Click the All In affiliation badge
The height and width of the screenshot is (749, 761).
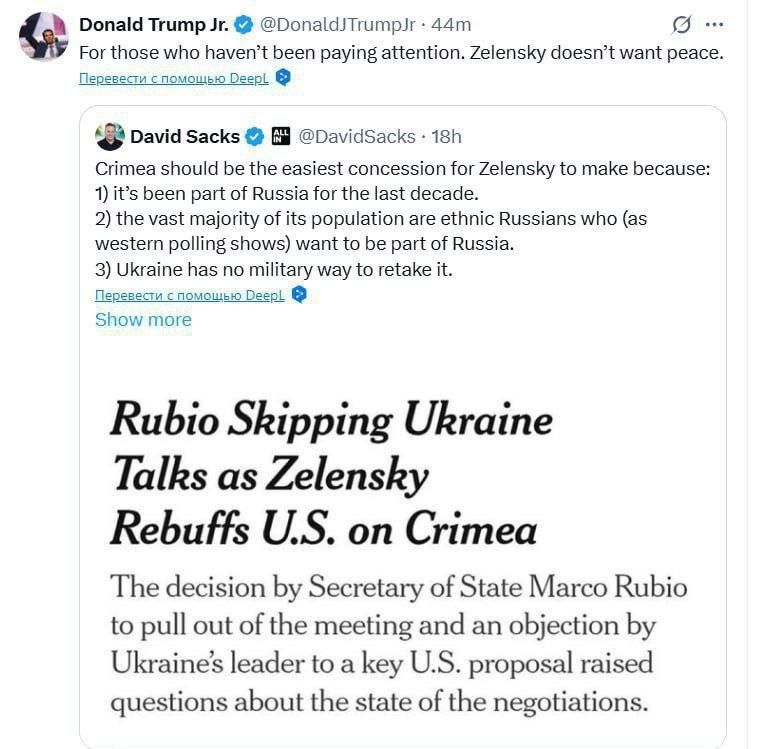click(281, 137)
